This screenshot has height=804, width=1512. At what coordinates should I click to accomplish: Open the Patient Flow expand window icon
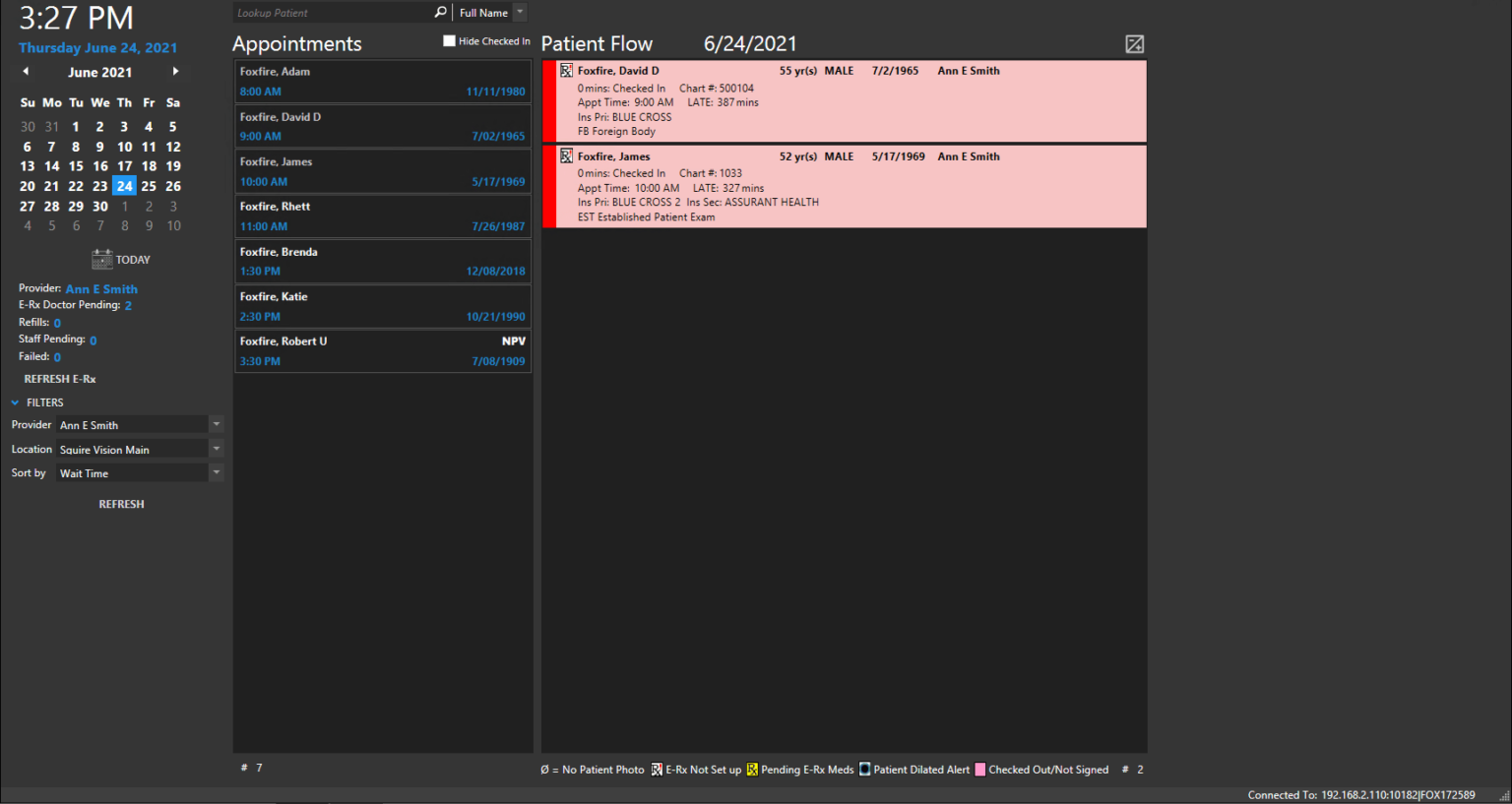pos(1134,44)
